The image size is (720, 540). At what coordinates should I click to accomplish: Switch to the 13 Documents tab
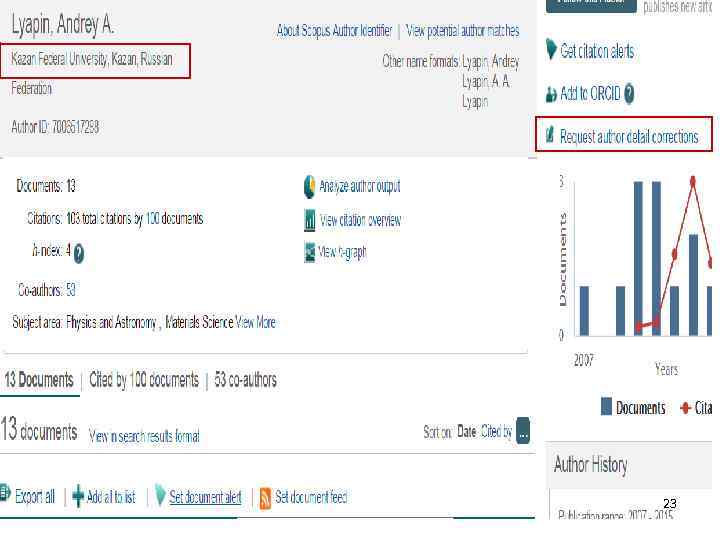click(39, 380)
